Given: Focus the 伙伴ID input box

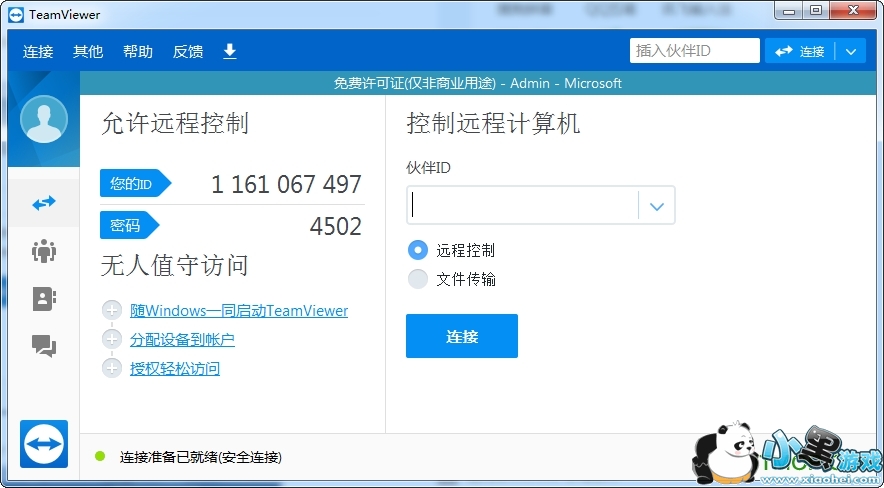Looking at the screenshot, I should click(523, 205).
